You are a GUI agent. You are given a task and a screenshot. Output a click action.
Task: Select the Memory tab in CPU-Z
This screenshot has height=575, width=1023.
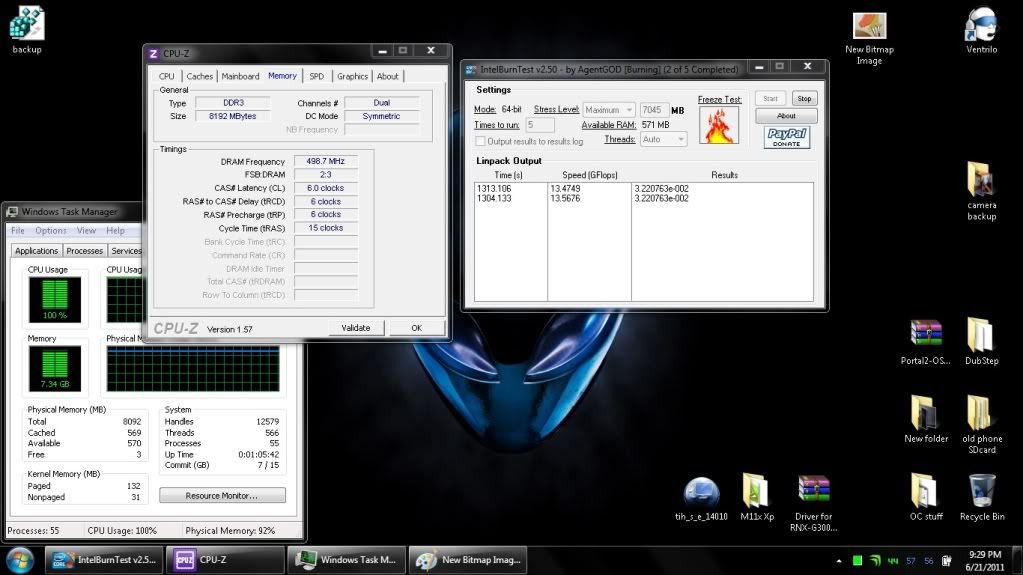(282, 76)
